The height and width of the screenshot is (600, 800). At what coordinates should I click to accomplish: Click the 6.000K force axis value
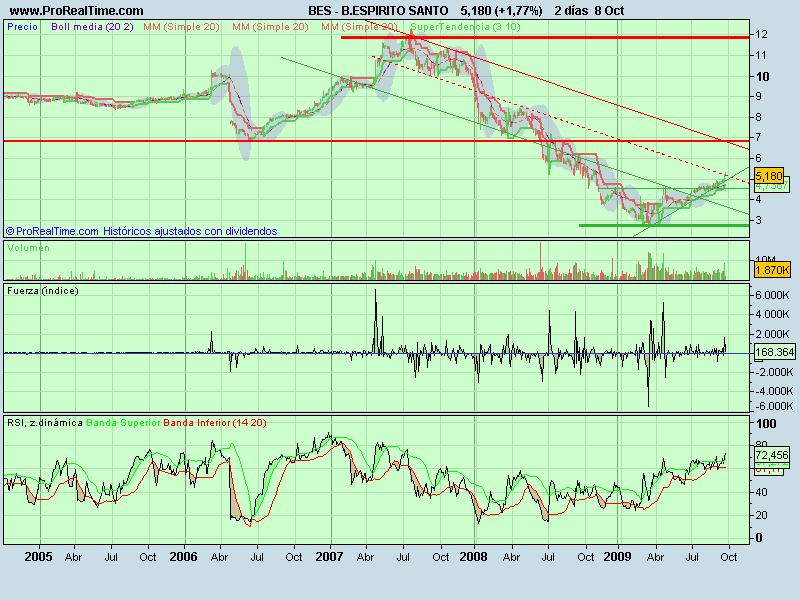tap(772, 295)
